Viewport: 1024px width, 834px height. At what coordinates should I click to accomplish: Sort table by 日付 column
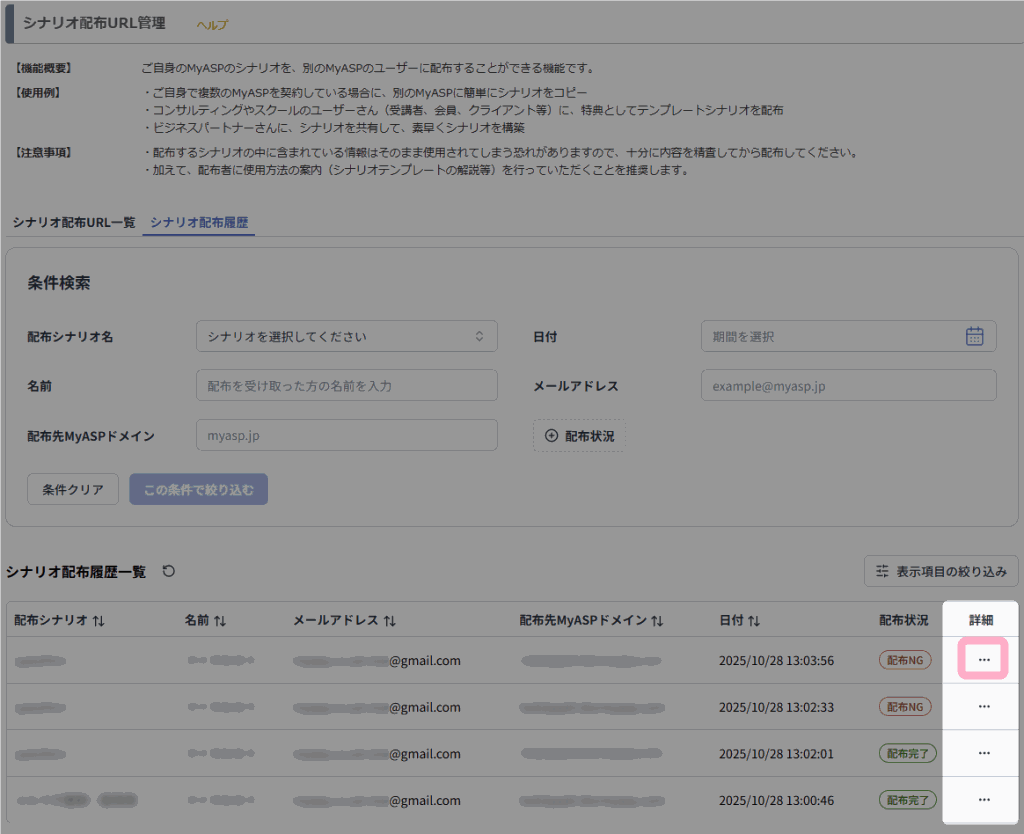(754, 621)
